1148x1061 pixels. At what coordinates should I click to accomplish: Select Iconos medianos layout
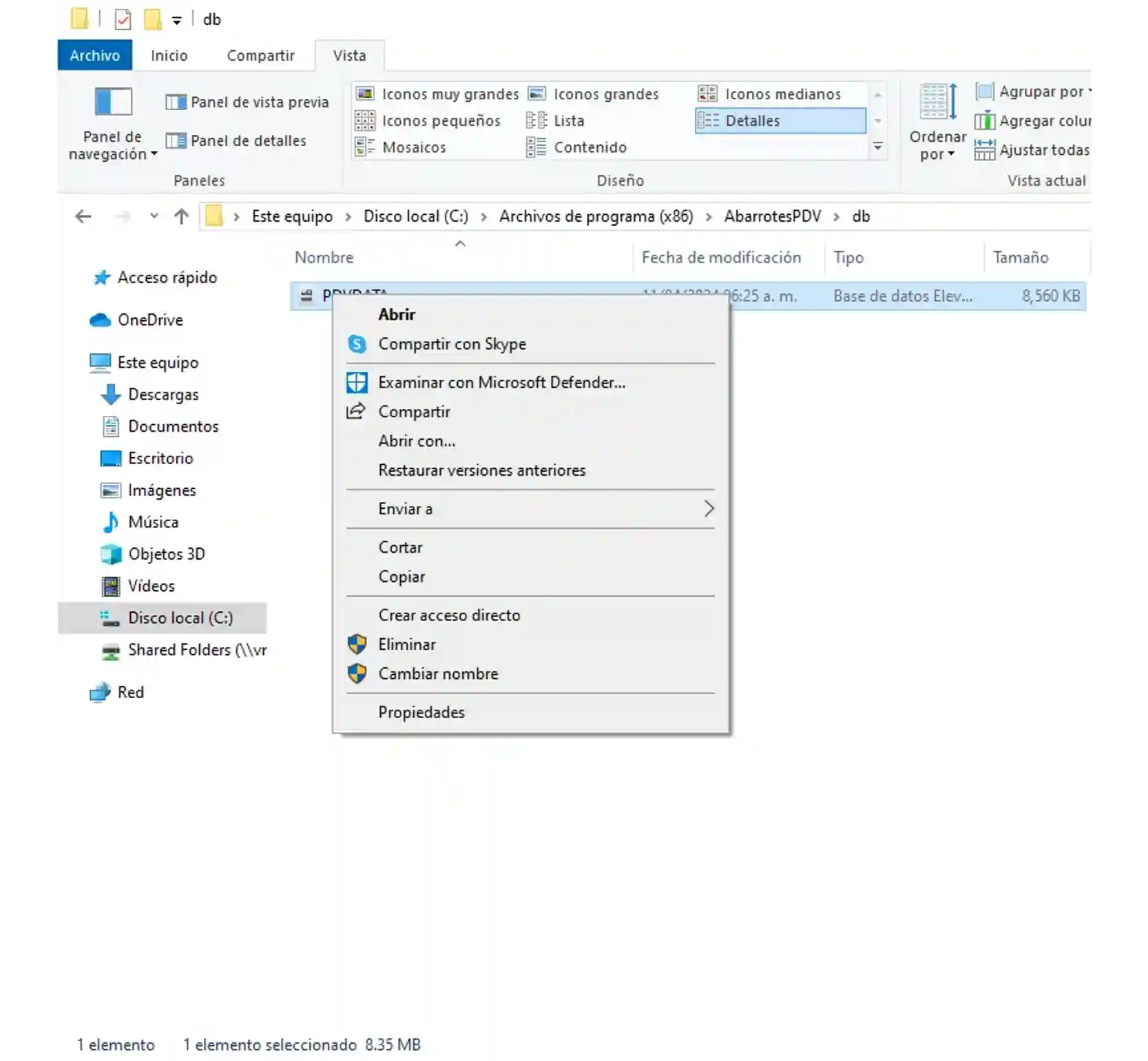770,94
